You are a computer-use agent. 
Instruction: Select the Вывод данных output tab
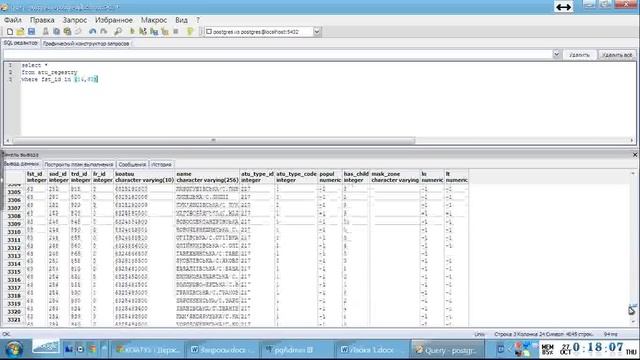point(21,164)
